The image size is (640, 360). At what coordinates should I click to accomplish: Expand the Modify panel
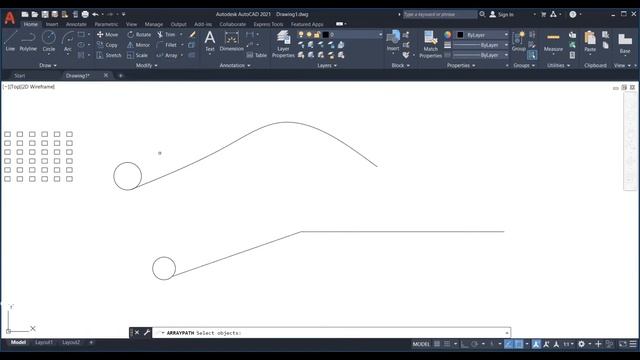click(x=146, y=65)
